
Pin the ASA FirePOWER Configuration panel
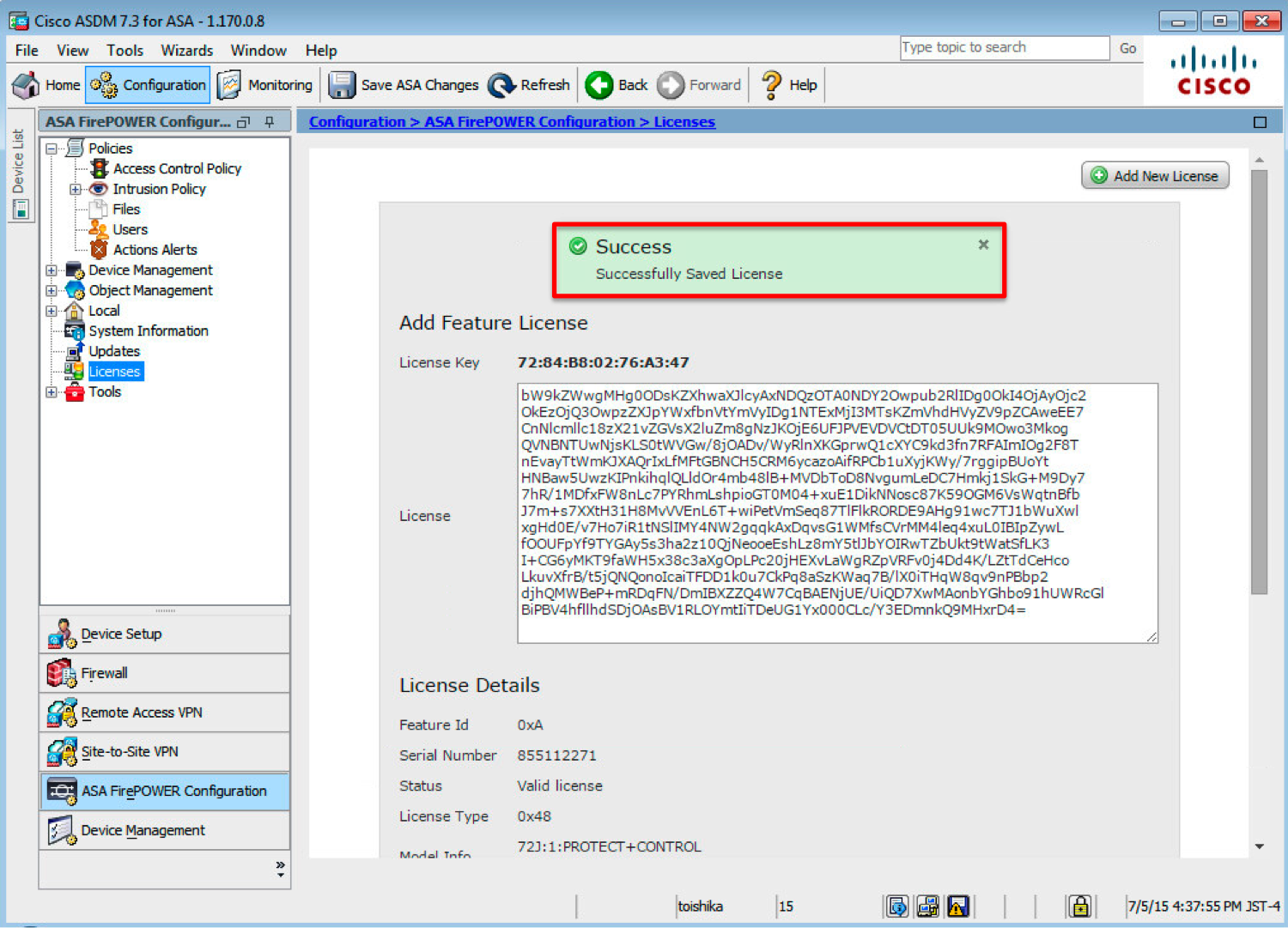(270, 122)
